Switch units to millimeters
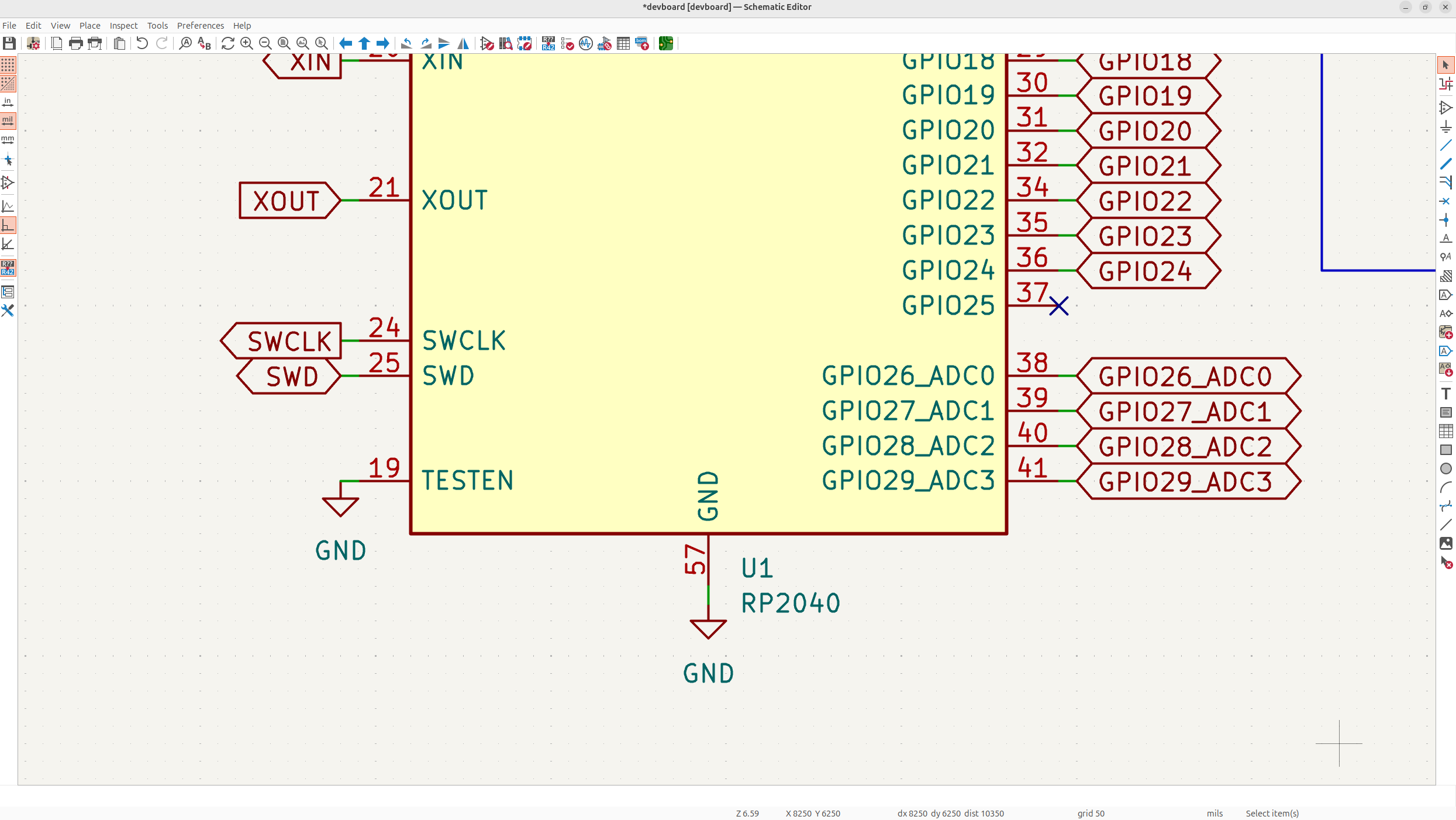Screen dimensions: 1456x820 (8, 140)
